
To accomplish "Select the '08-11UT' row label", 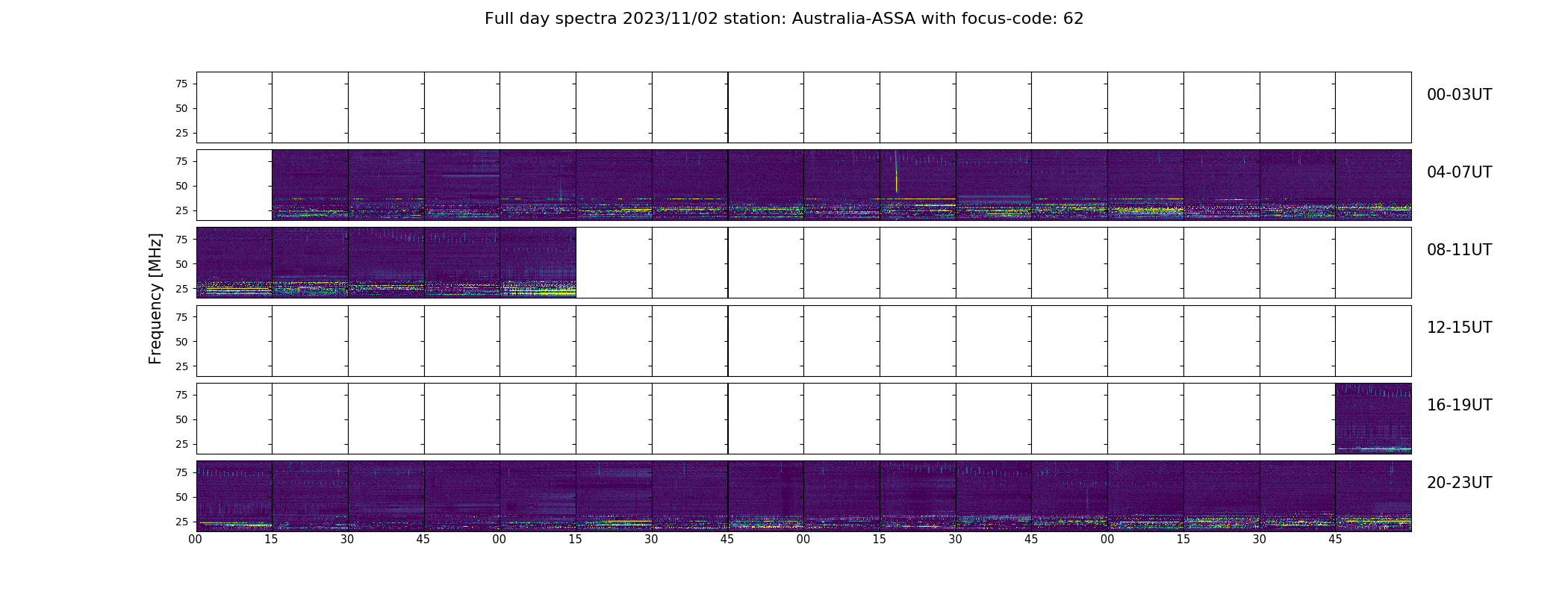I will click(1459, 250).
